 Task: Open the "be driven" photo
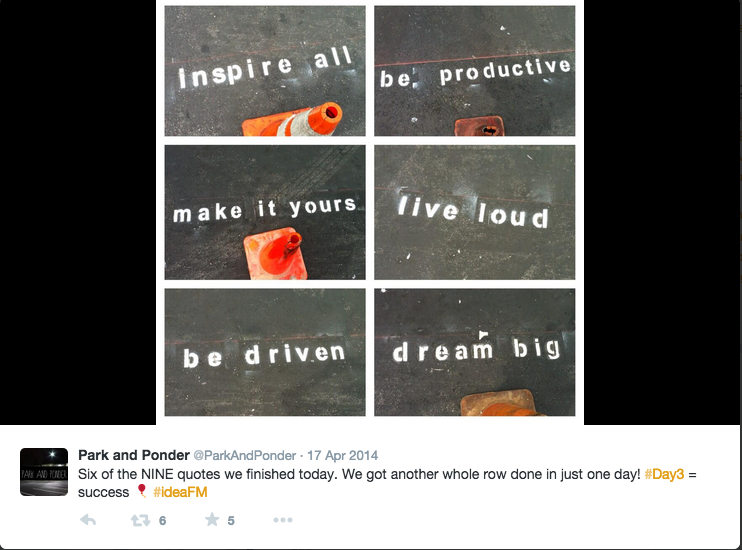pyautogui.click(x=265, y=352)
